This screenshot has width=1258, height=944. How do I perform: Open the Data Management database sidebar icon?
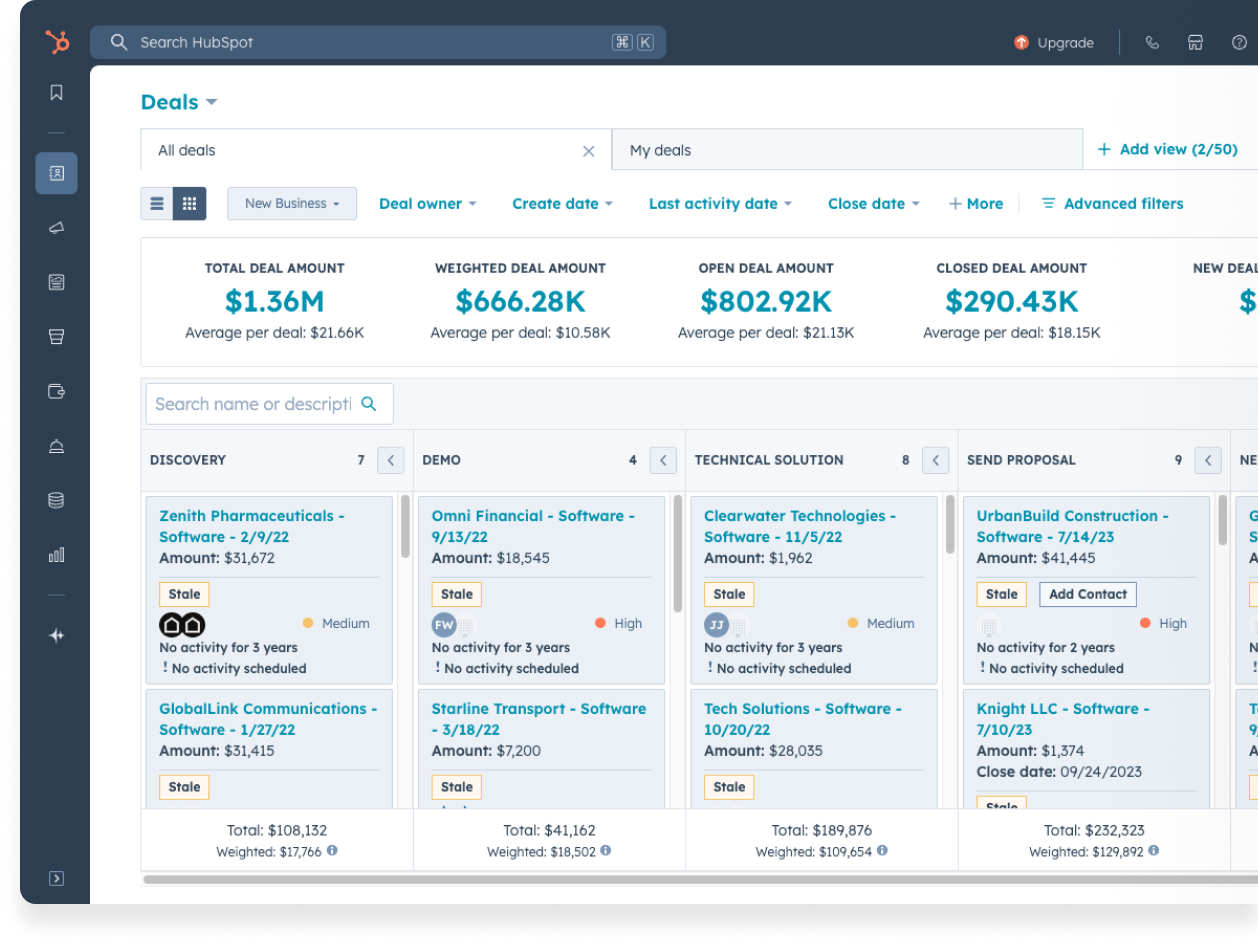(57, 500)
